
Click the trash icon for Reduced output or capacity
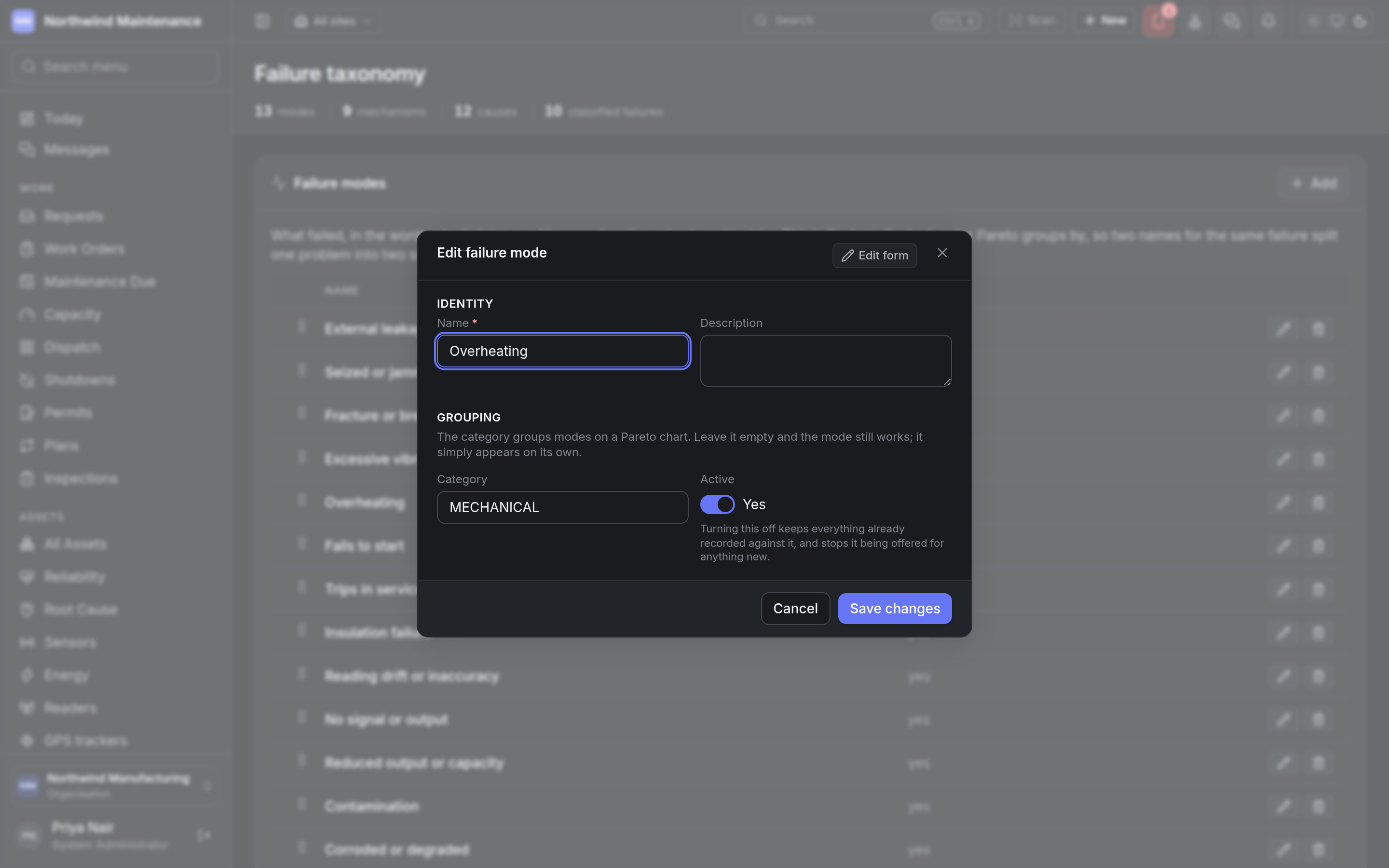coord(1319,763)
